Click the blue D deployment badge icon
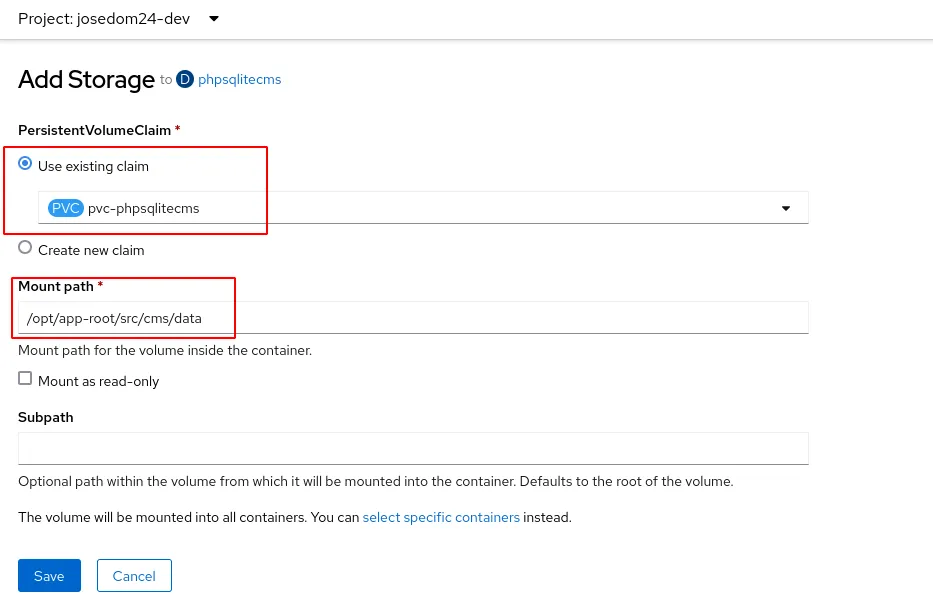This screenshot has width=933, height=606. 184,79
